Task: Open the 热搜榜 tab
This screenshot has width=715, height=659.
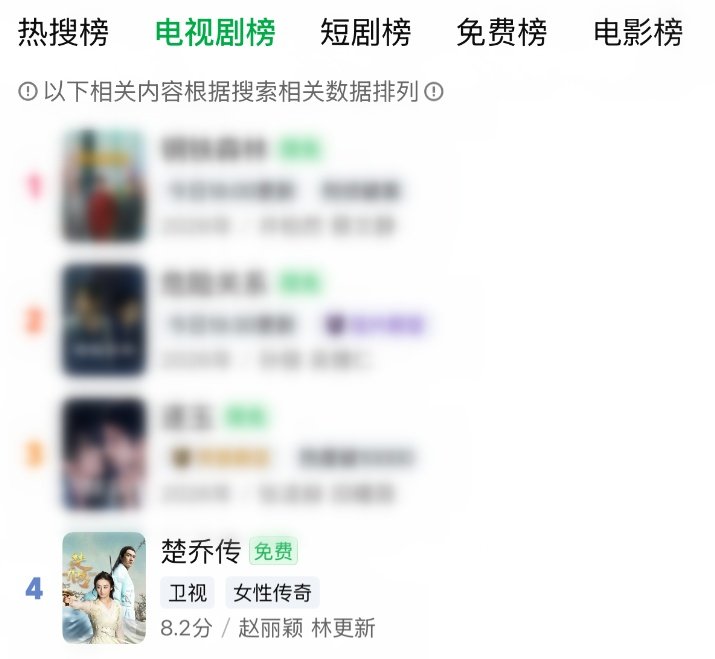Action: (x=63, y=33)
